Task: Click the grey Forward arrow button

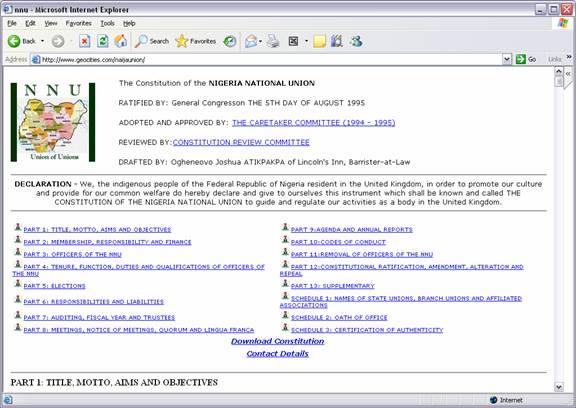Action: 58,41
